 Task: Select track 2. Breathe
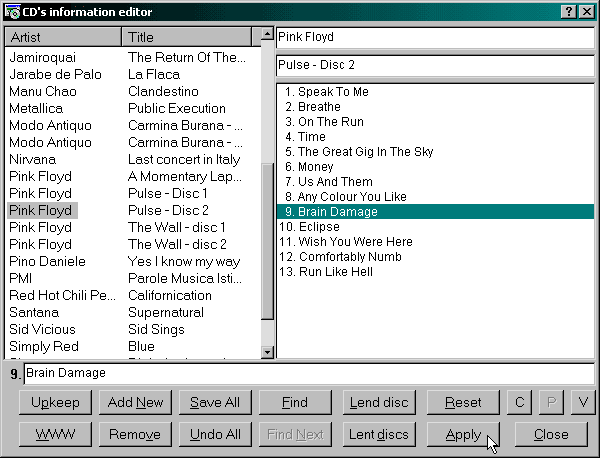(435, 107)
